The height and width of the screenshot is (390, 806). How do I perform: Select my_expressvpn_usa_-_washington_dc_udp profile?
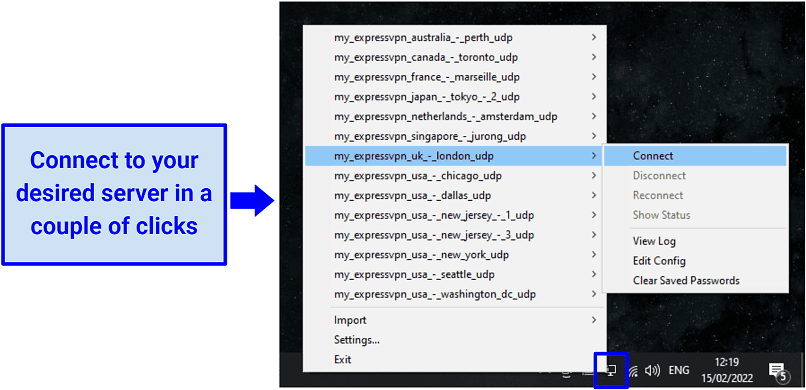tap(455, 294)
